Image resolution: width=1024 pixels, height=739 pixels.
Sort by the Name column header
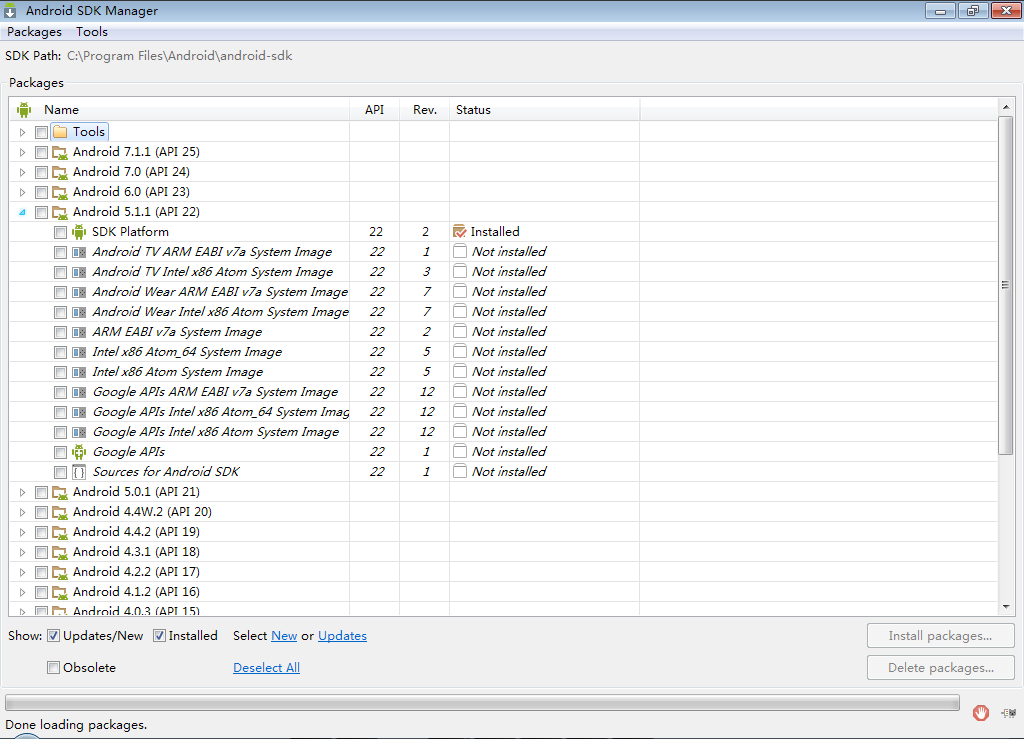[x=180, y=110]
